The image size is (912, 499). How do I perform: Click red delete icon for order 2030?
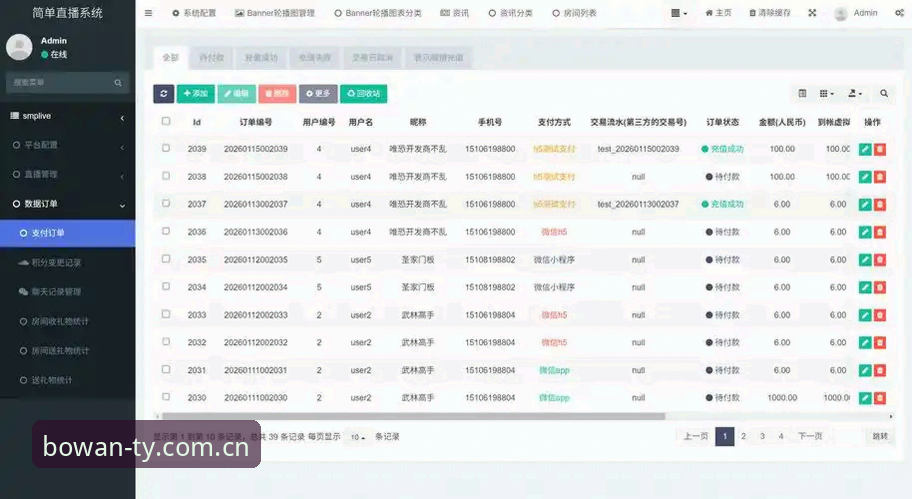coord(879,398)
